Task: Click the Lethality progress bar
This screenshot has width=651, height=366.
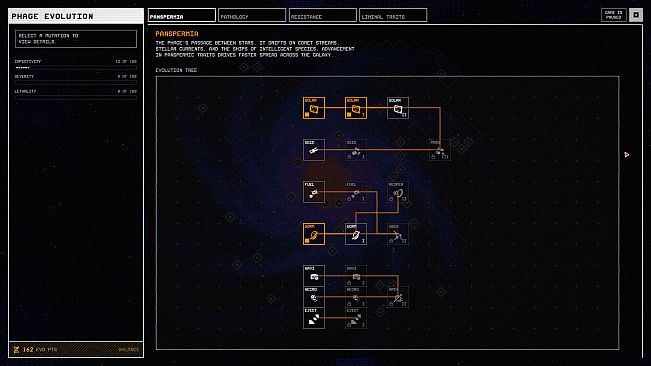Action: pyautogui.click(x=76, y=97)
